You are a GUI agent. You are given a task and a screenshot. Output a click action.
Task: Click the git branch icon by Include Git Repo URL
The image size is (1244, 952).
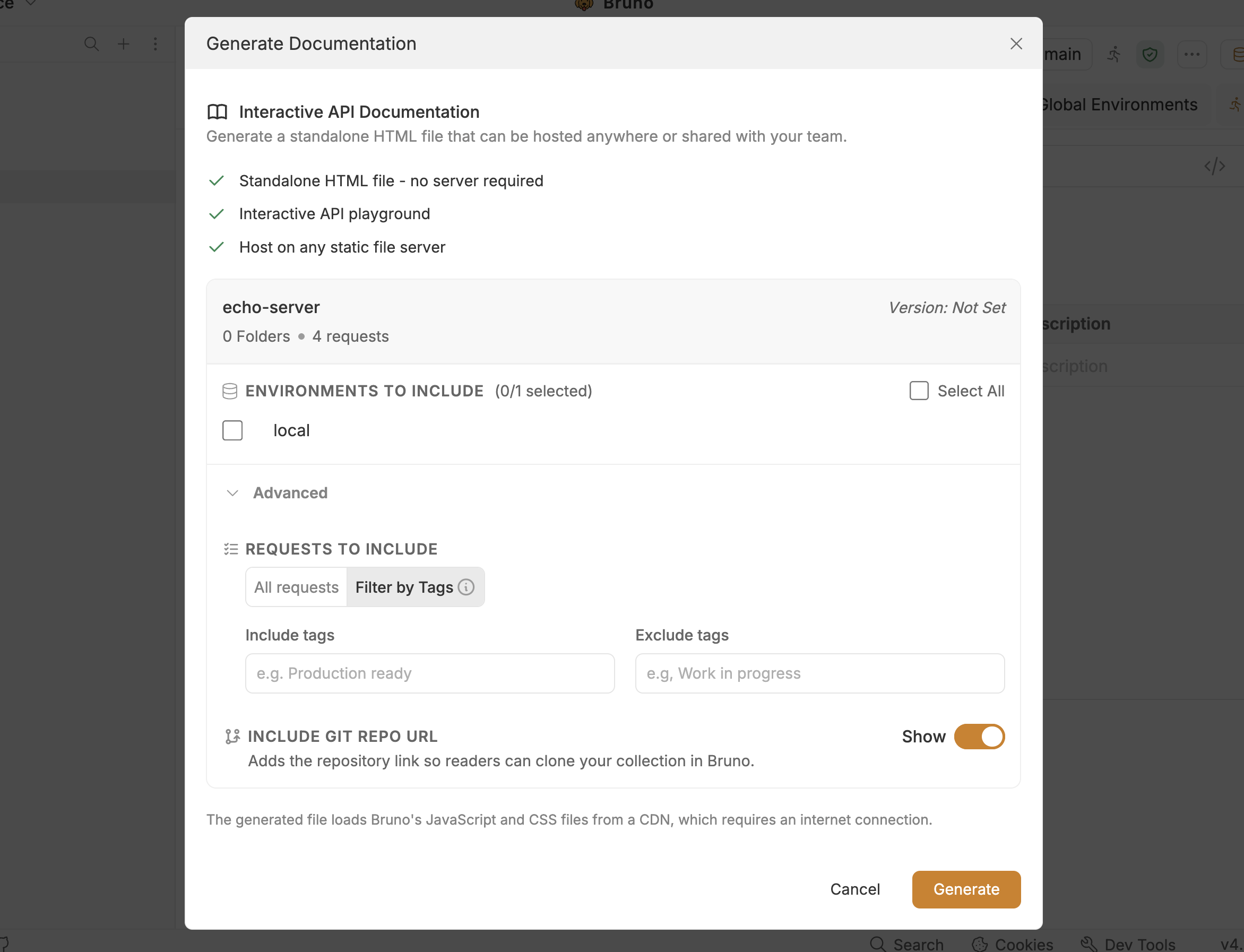232,736
